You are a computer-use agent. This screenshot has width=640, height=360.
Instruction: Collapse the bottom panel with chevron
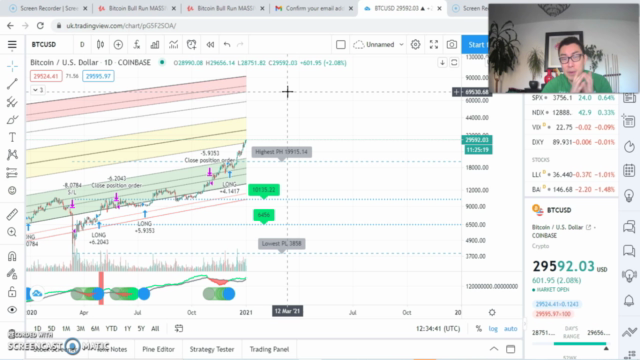(494, 349)
